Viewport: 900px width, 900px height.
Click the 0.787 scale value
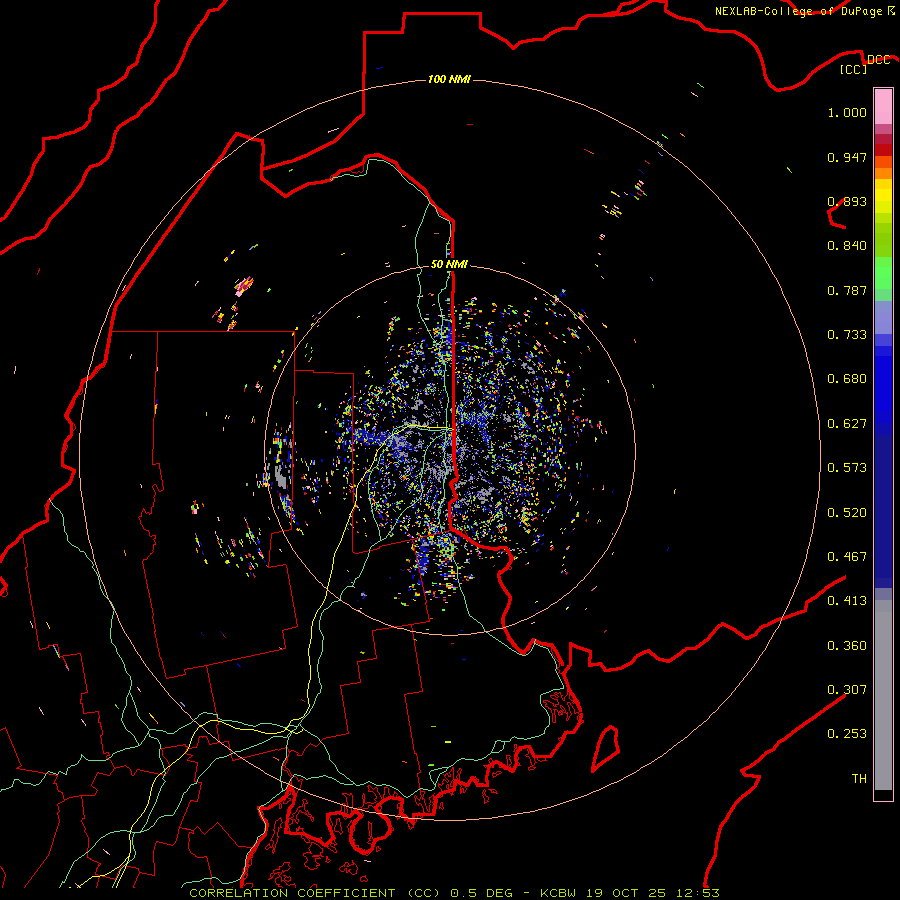click(847, 290)
